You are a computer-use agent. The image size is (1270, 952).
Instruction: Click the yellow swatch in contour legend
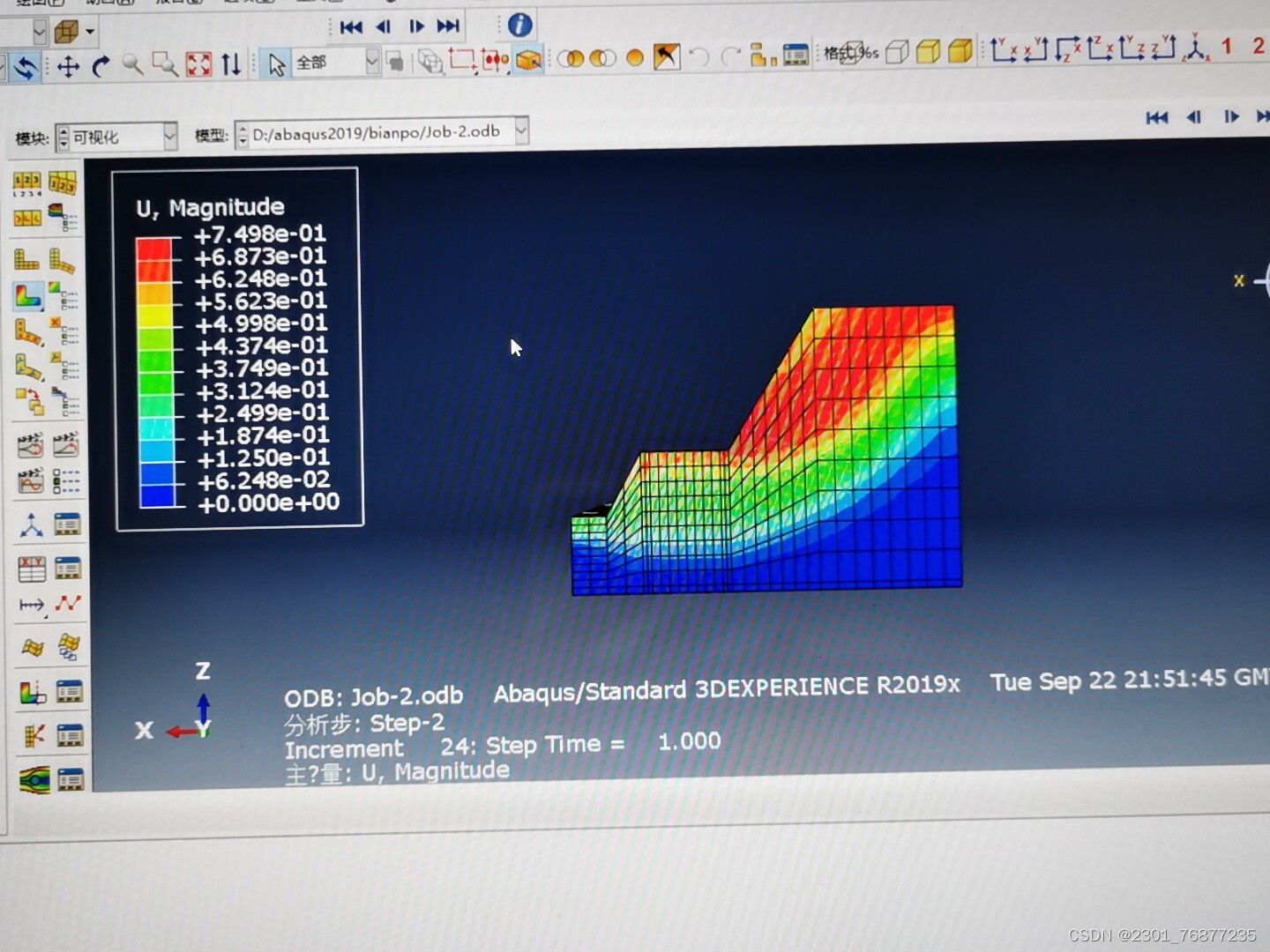pos(155,316)
